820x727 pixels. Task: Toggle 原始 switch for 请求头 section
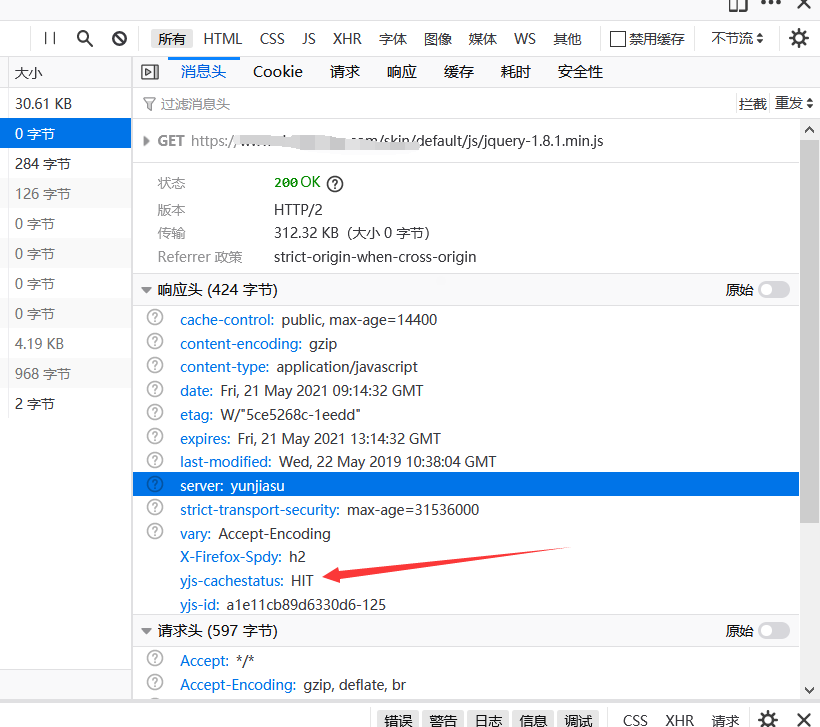773,631
